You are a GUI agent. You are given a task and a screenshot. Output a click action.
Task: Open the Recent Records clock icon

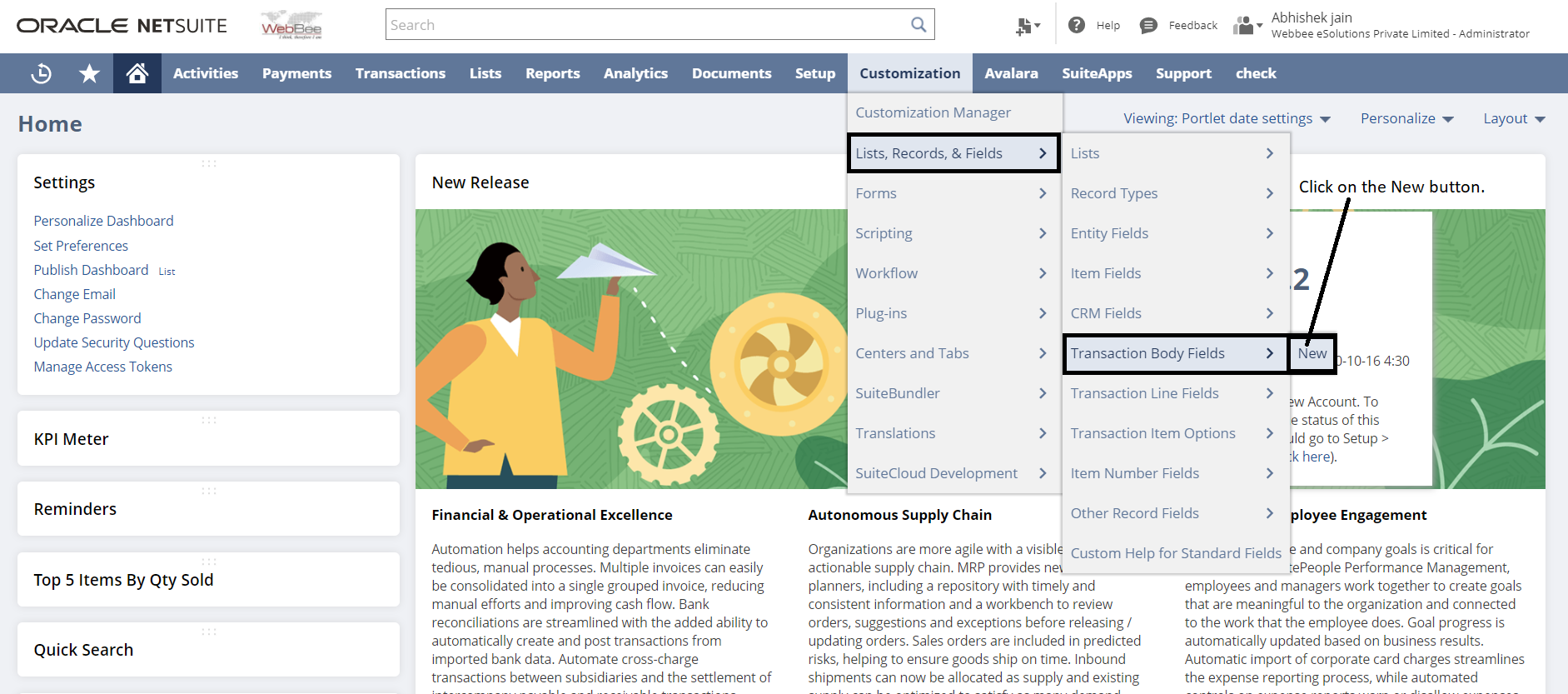pyautogui.click(x=41, y=73)
